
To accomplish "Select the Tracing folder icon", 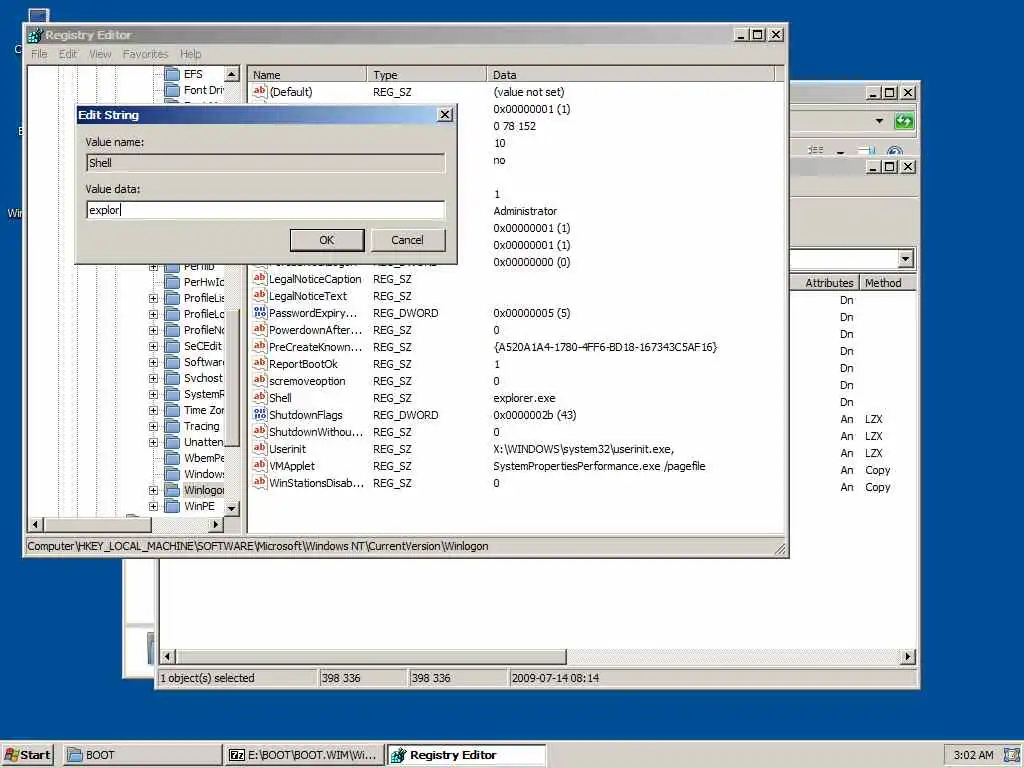I will (172, 426).
